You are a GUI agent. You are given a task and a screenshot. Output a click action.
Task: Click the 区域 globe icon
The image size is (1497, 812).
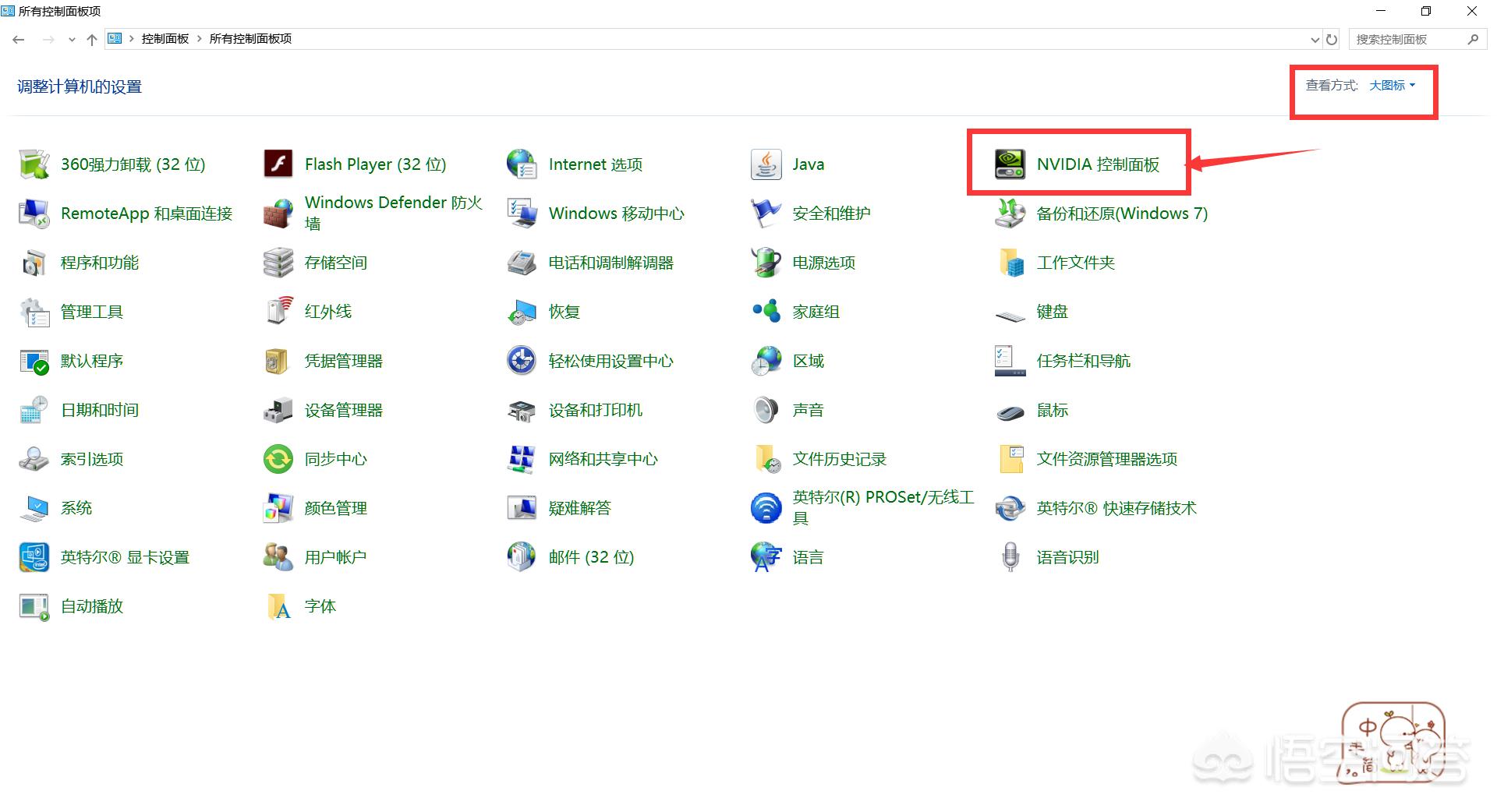point(766,361)
